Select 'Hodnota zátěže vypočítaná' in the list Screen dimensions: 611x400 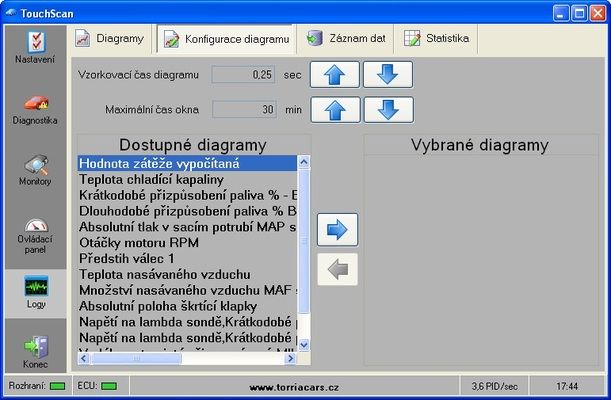coord(187,163)
